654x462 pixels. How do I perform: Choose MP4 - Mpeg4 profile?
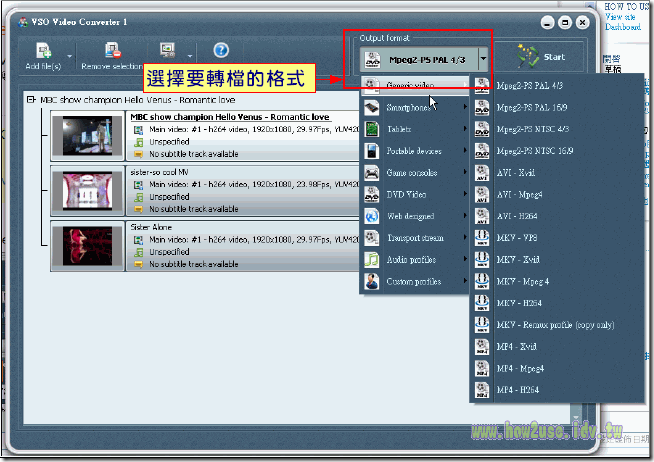click(557, 368)
